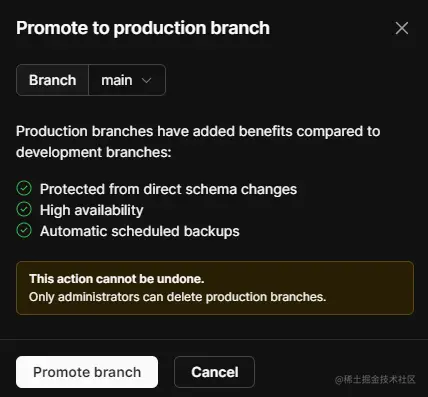The width and height of the screenshot is (428, 397).
Task: Select the 'Protected from direct schema changes' text
Action: click(168, 189)
